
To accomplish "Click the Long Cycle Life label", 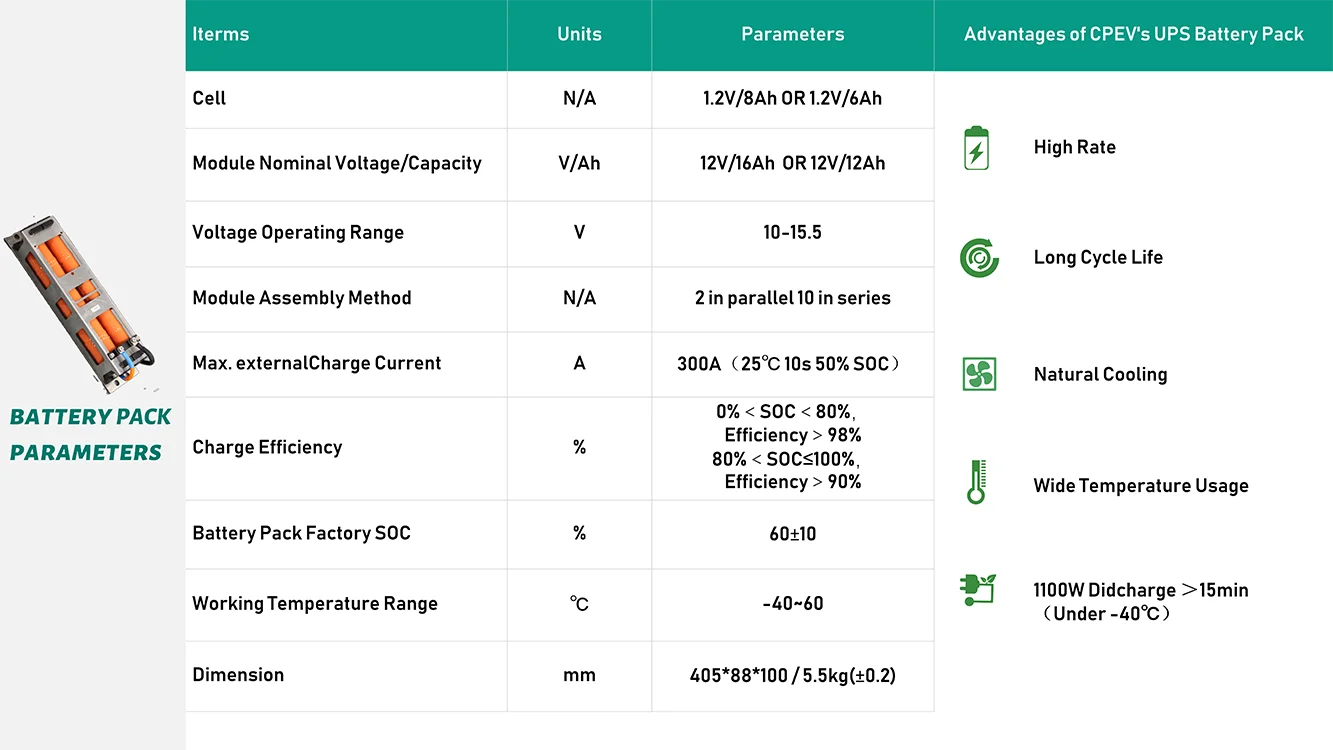I will click(1098, 257).
